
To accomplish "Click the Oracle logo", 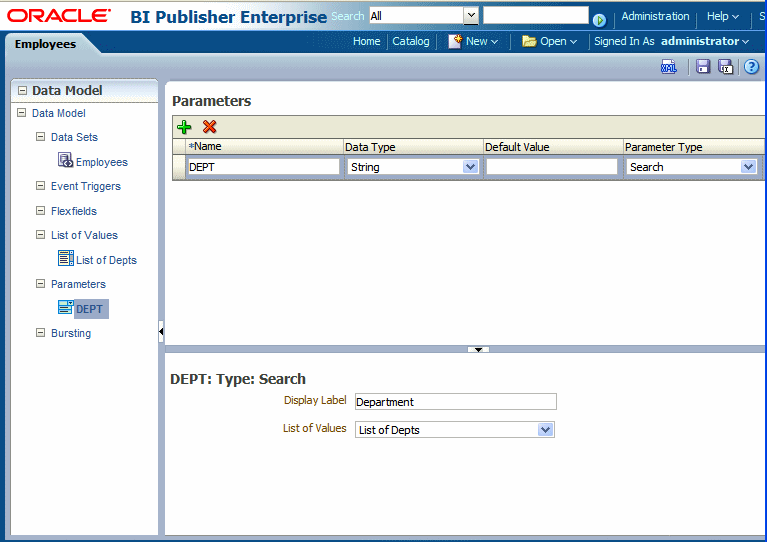I will [59, 16].
